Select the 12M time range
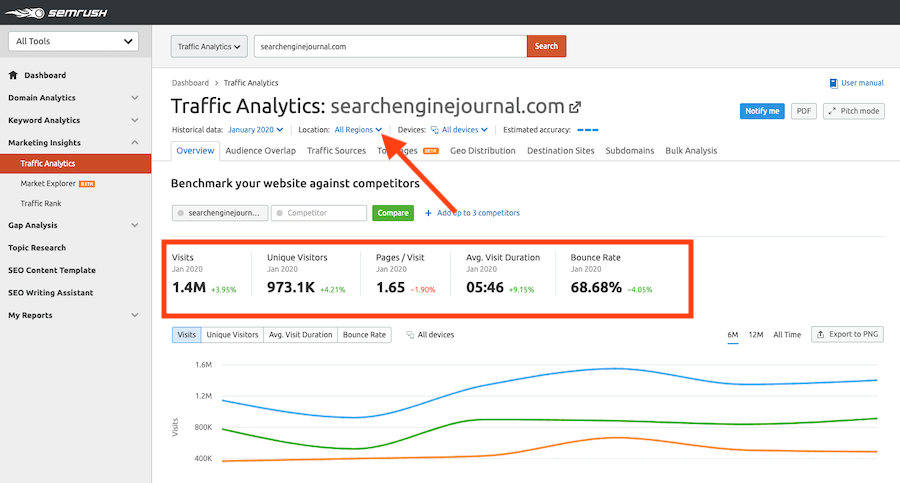The height and width of the screenshot is (483, 900). (756, 335)
